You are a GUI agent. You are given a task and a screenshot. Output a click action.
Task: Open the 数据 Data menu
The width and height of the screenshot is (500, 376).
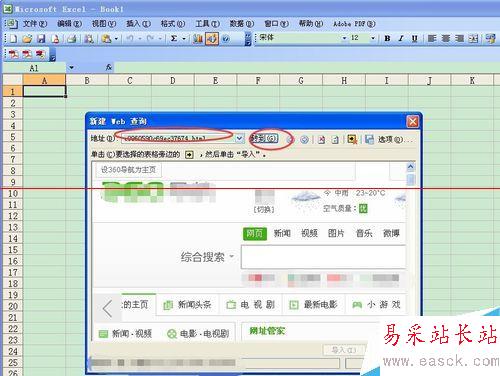(242, 24)
